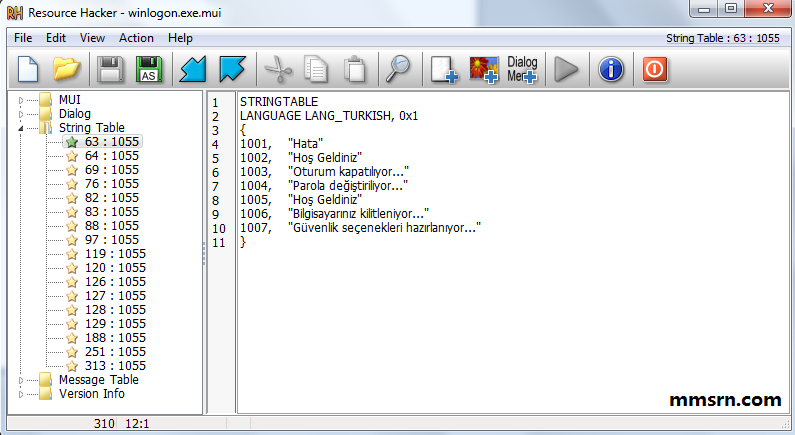Viewport: 795px width, 435px height.
Task: Click the splitter grip between tree and editor
Action: coord(204,253)
